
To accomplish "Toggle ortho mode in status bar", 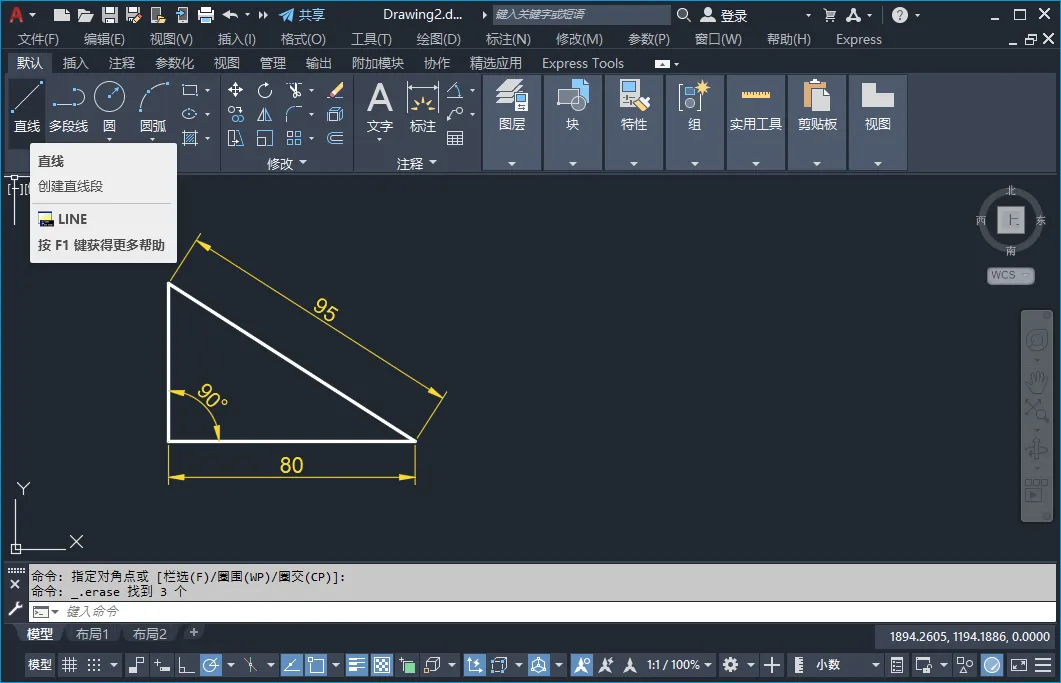I will (186, 665).
